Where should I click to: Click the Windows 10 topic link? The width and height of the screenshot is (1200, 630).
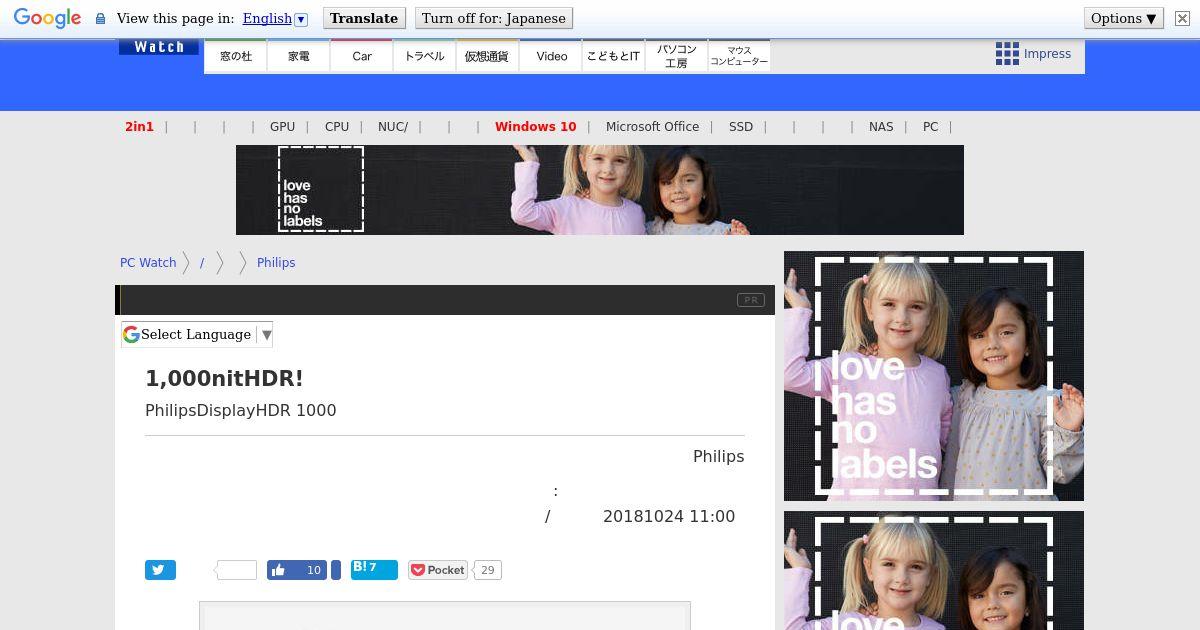point(535,127)
